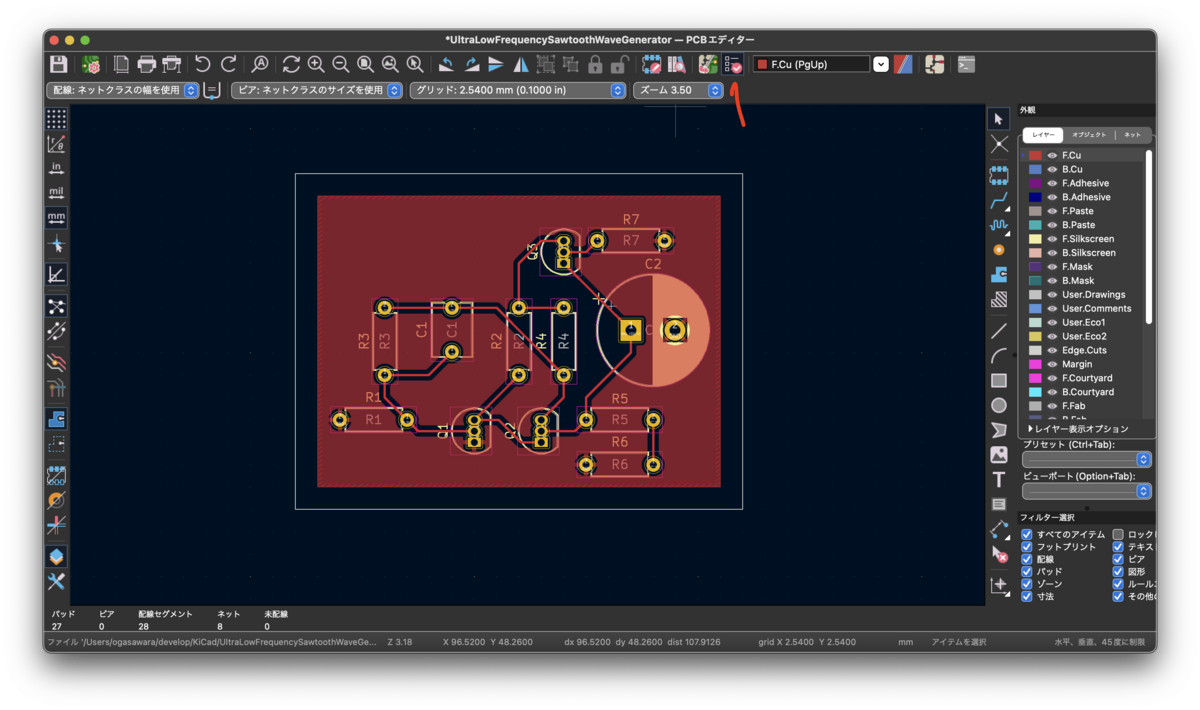Open the ビア via size dropdown
This screenshot has height=710, width=1200.
[317, 90]
